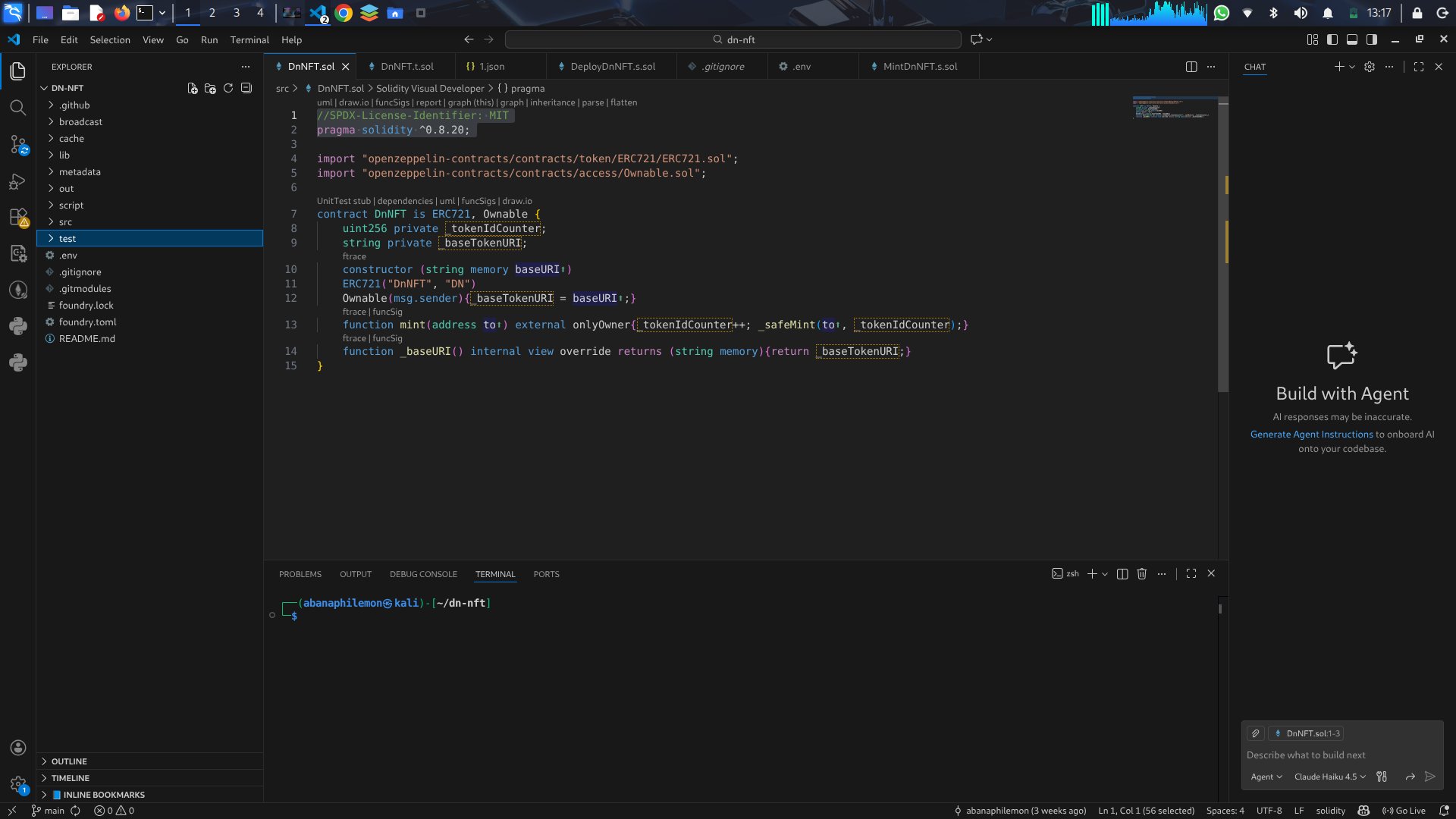Screen dimensions: 1456x819
Task: Kill terminal with the trash icon
Action: [x=1142, y=574]
